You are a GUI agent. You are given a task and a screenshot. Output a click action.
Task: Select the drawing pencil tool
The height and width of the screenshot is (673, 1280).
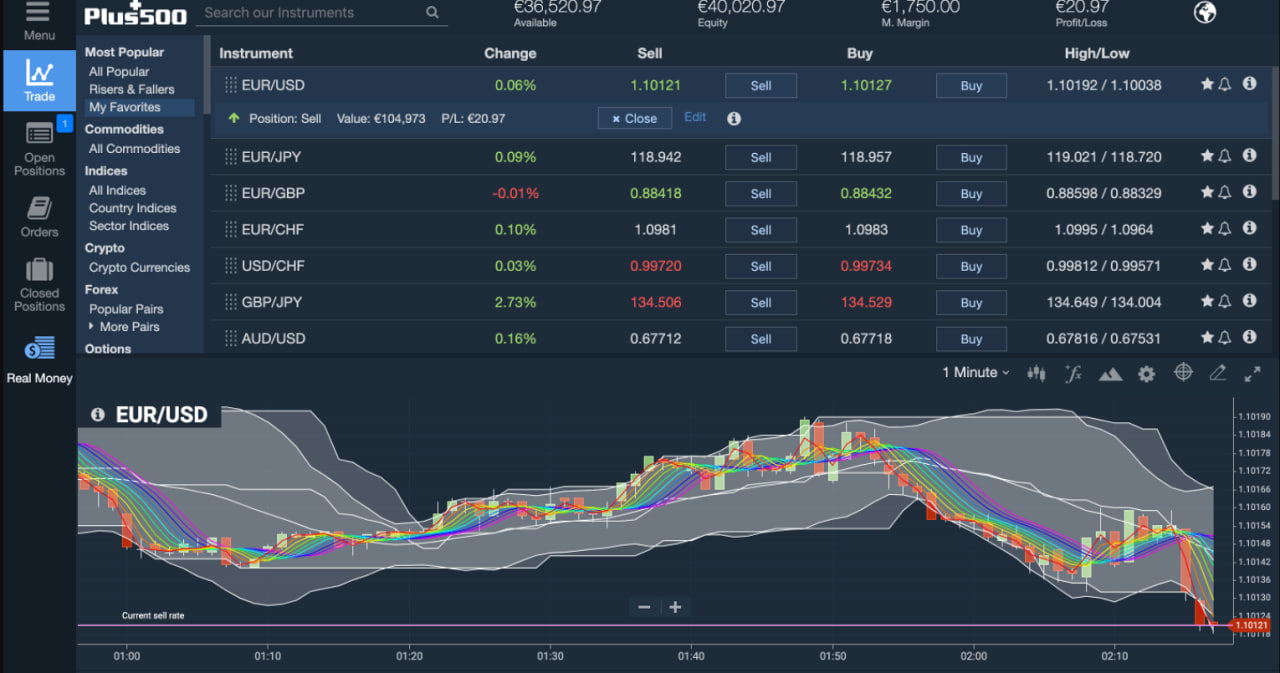[1217, 373]
